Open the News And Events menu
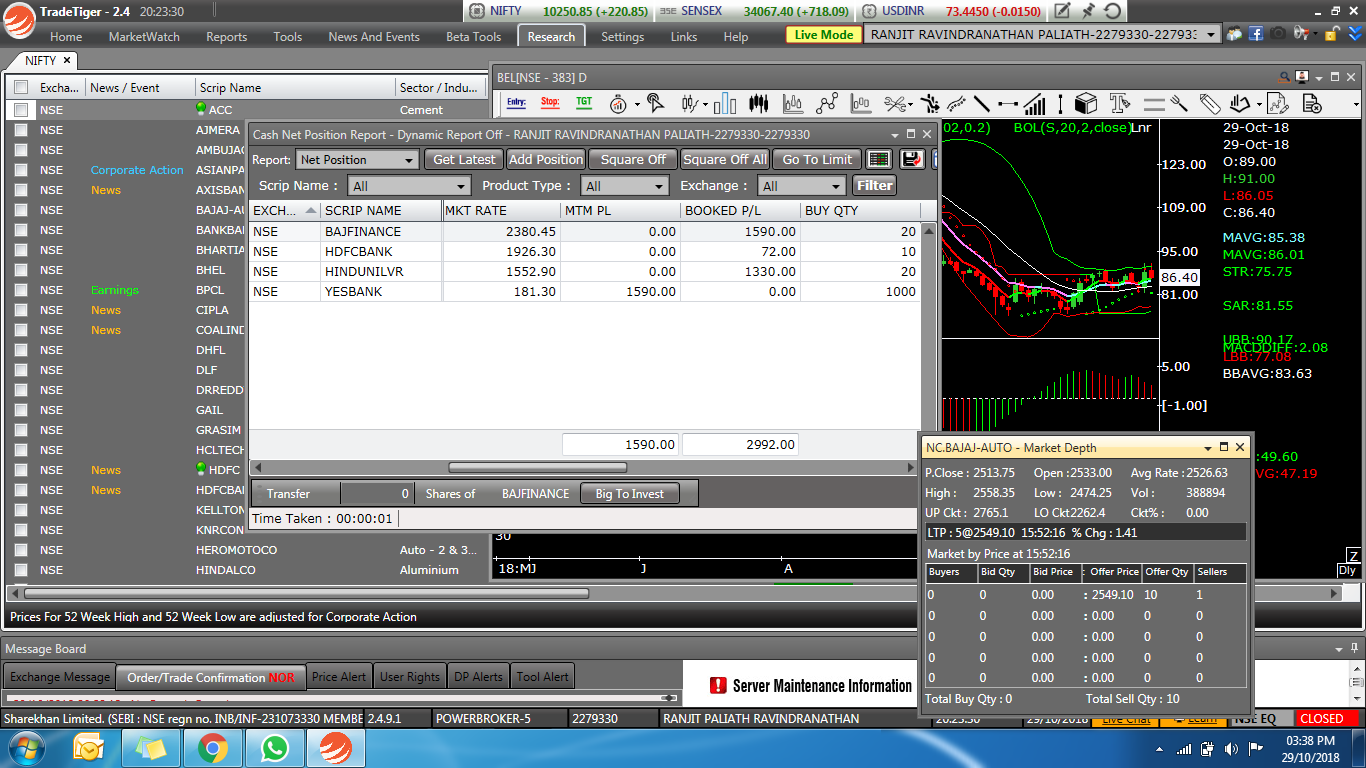 point(374,36)
